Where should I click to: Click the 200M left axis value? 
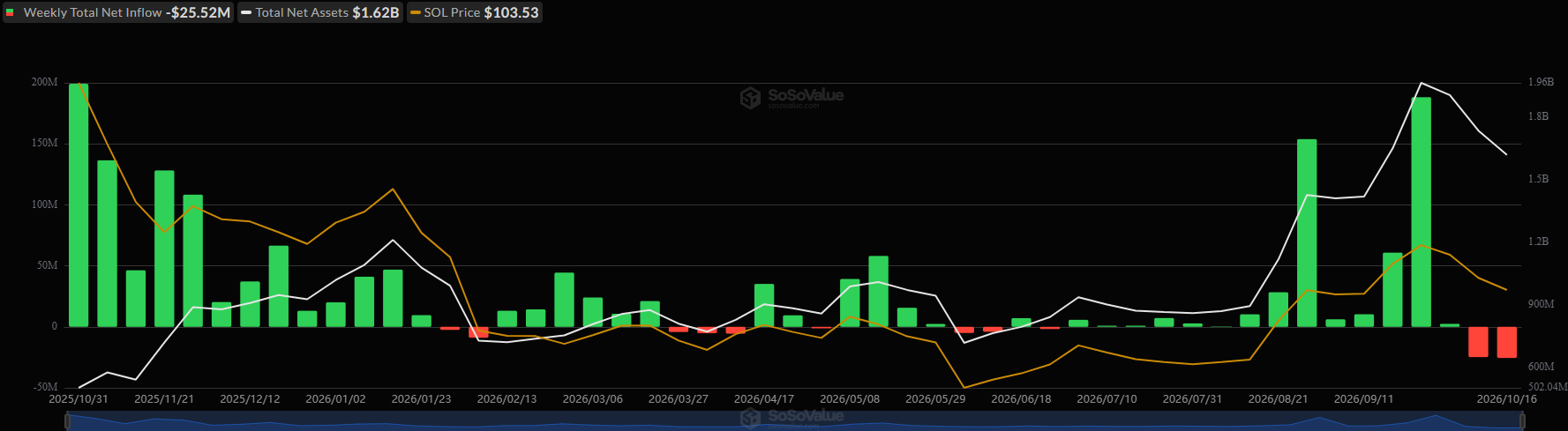(x=45, y=82)
